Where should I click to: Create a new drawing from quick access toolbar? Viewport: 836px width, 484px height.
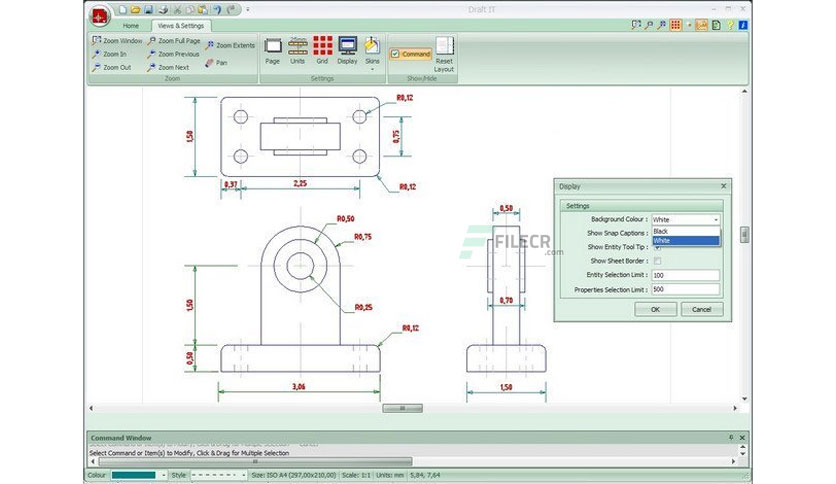123,10
